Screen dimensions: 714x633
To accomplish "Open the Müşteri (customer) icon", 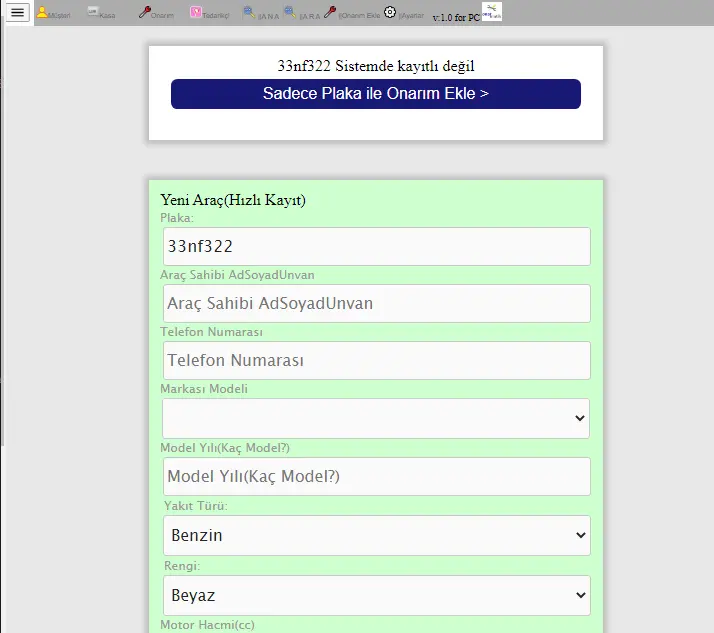I will point(42,13).
